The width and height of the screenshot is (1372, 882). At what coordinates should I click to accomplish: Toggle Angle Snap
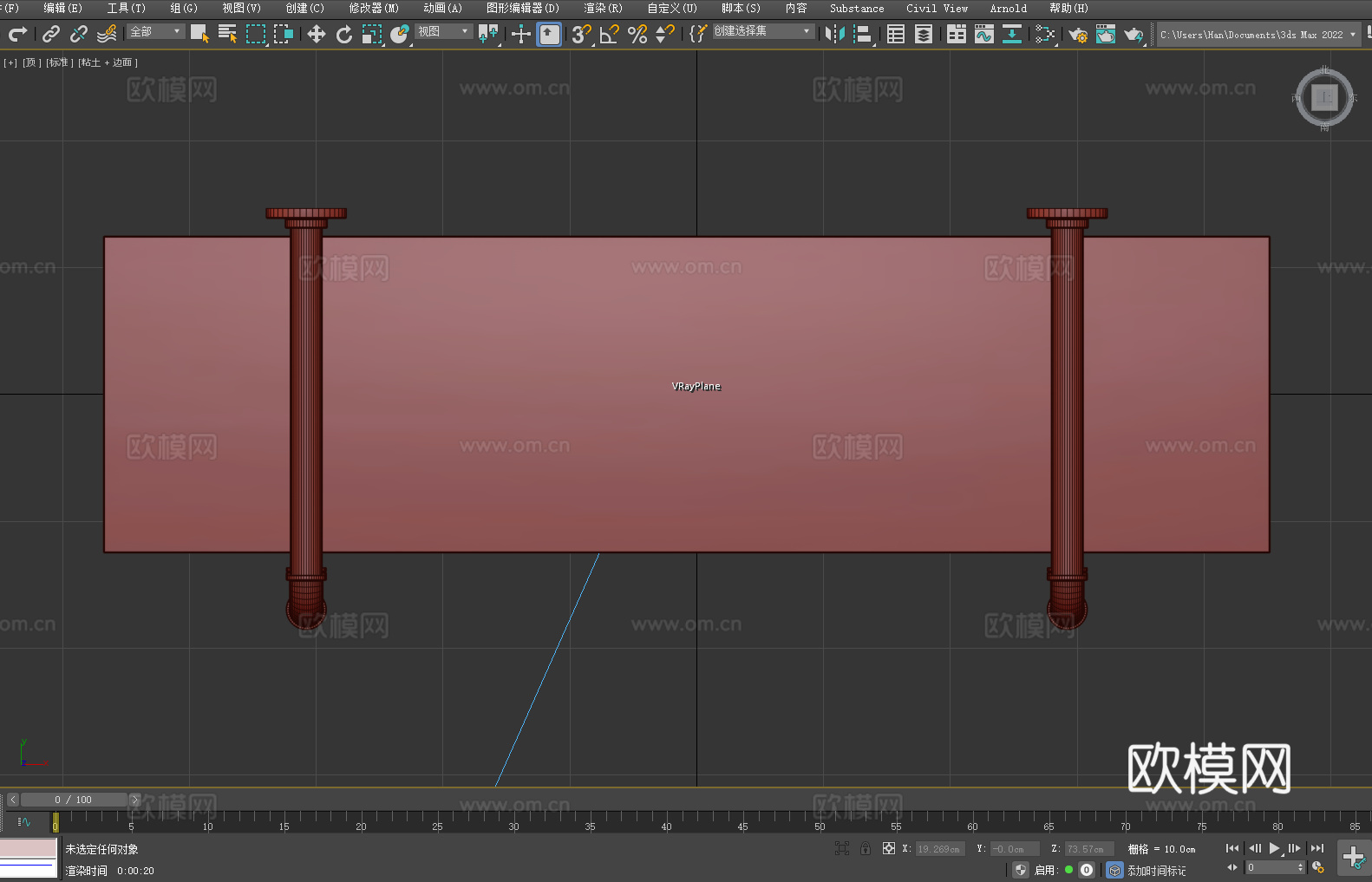coord(610,34)
